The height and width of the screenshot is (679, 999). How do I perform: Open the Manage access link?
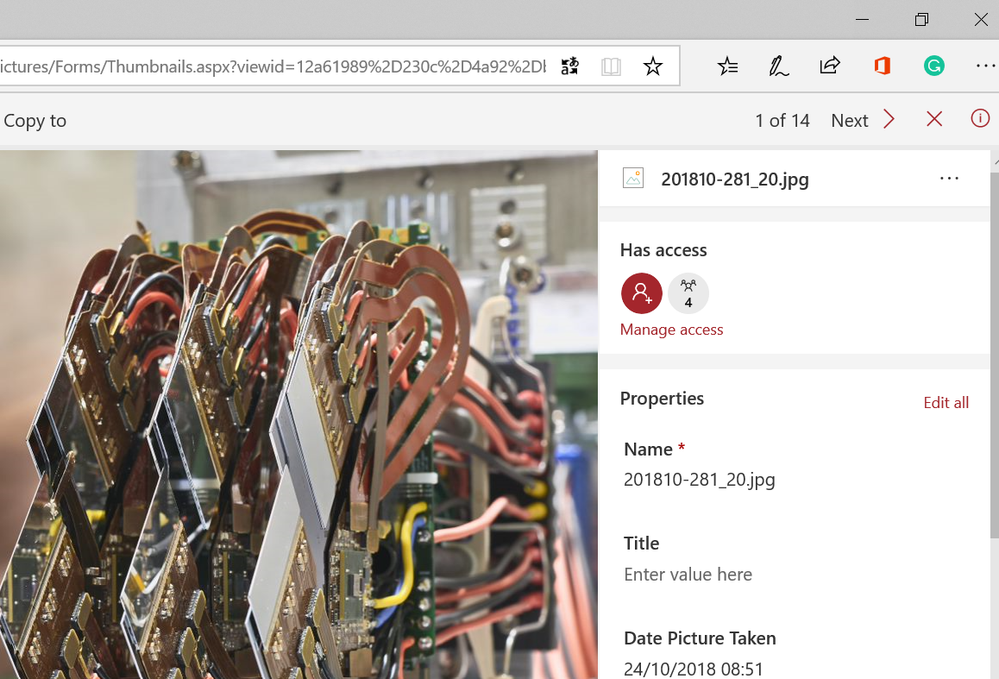coord(672,329)
